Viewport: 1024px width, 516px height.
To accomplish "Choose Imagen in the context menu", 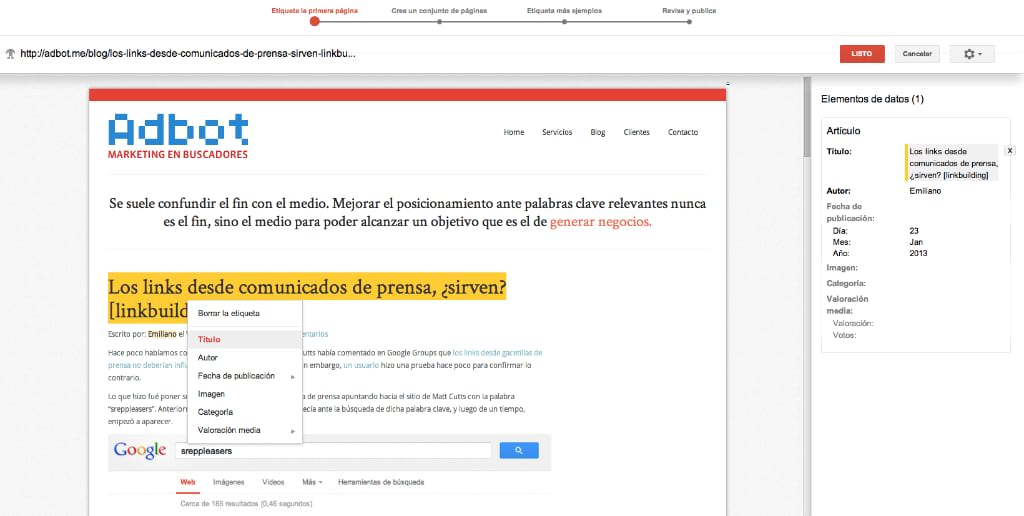I will [211, 394].
